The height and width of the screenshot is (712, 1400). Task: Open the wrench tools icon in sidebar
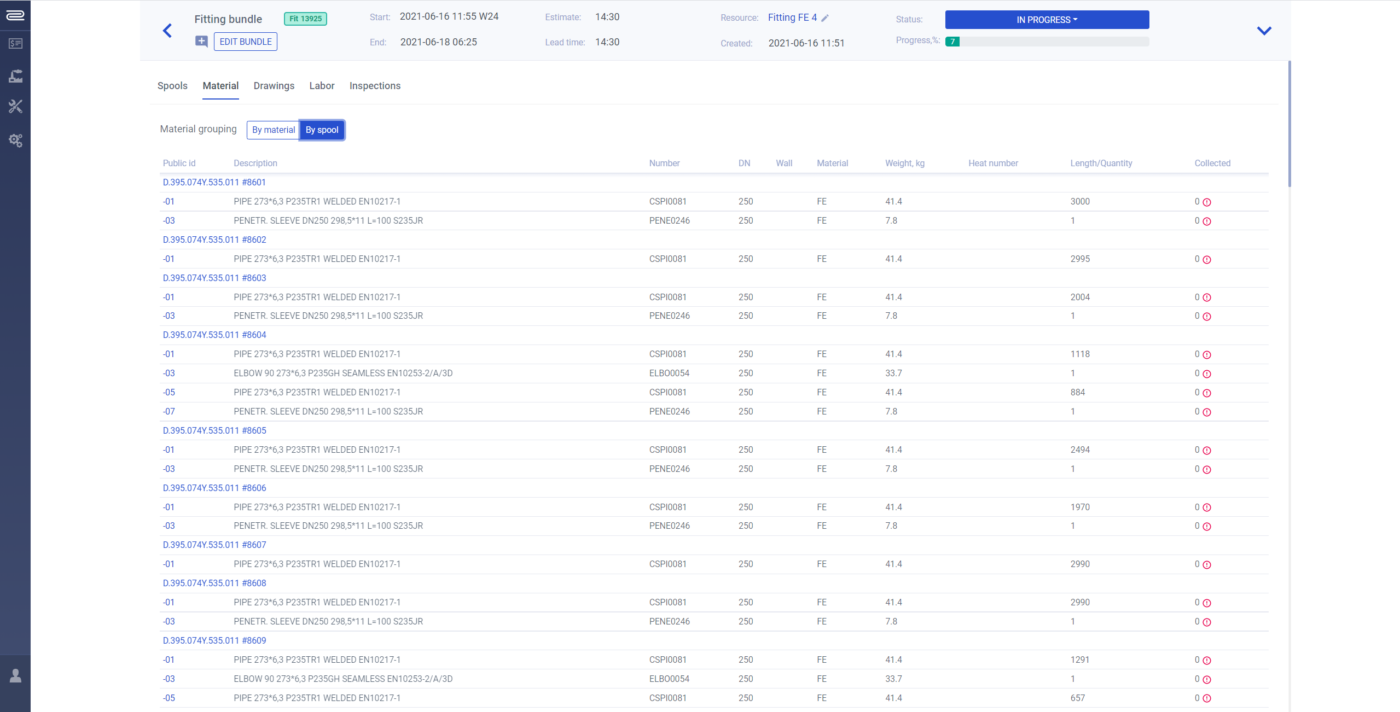(x=15, y=107)
